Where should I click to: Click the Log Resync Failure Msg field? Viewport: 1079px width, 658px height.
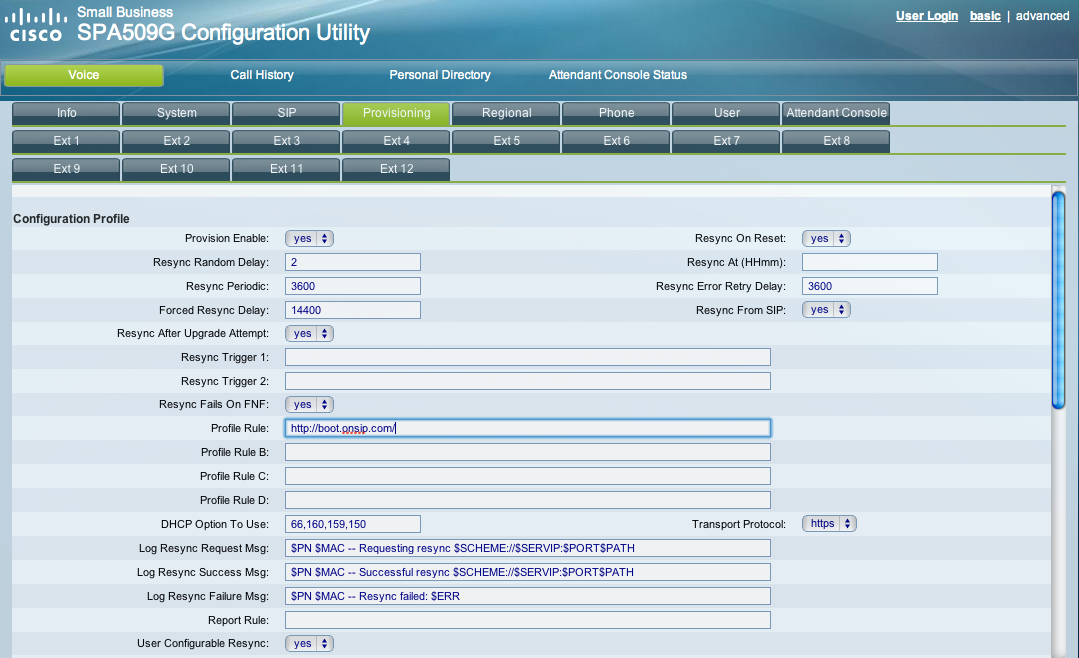pos(528,597)
